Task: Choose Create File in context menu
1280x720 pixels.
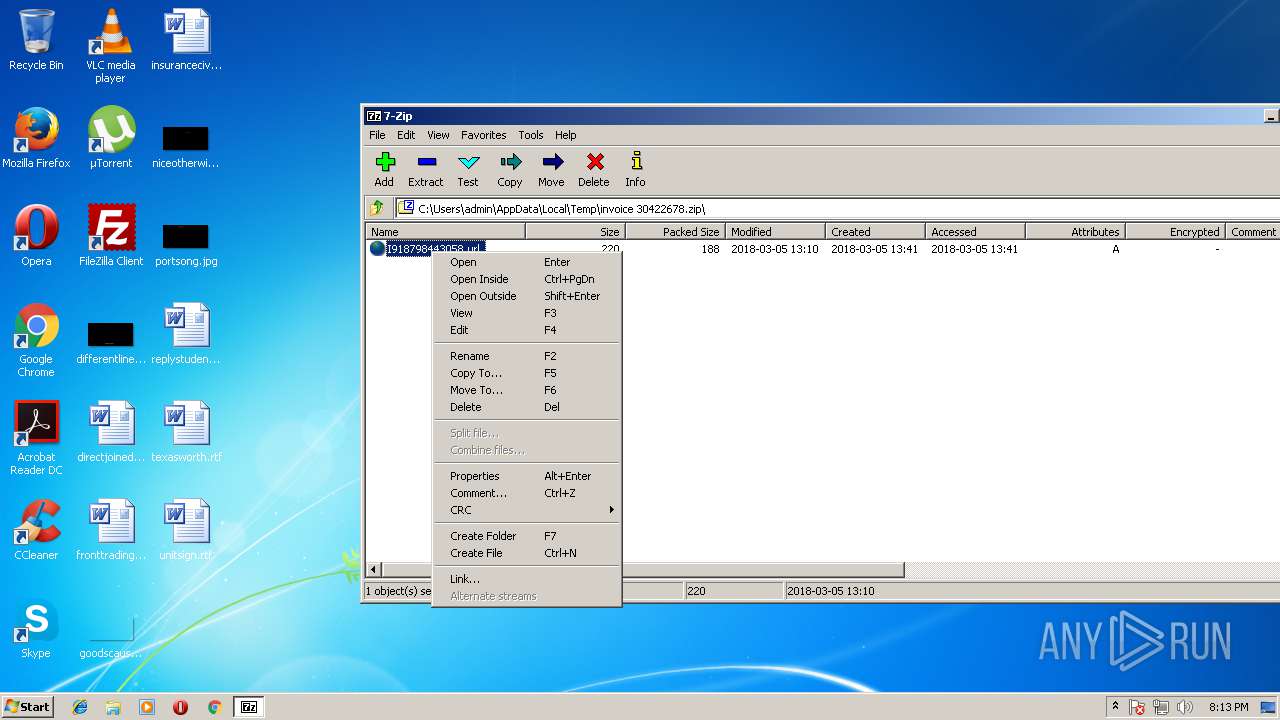Action: pos(527,553)
